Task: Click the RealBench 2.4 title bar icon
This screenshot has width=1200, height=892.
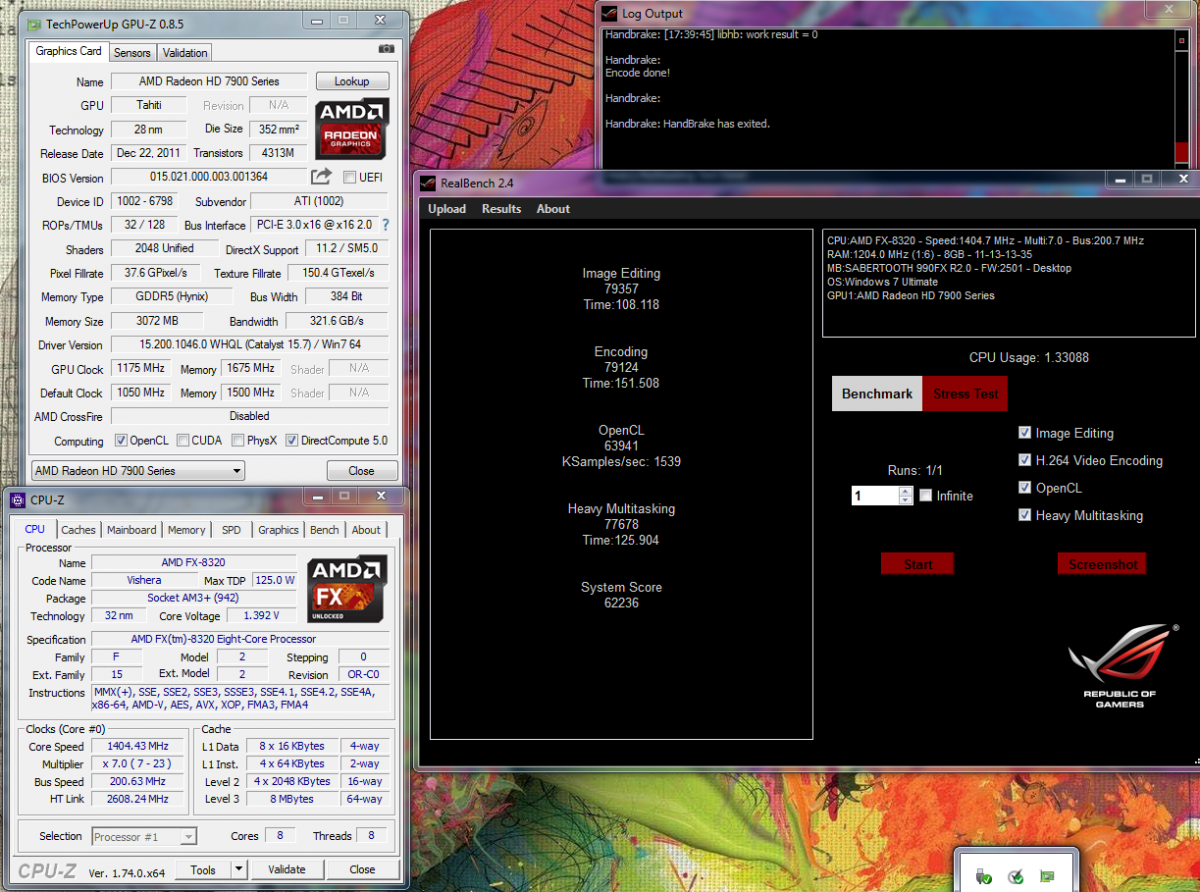Action: coord(428,182)
